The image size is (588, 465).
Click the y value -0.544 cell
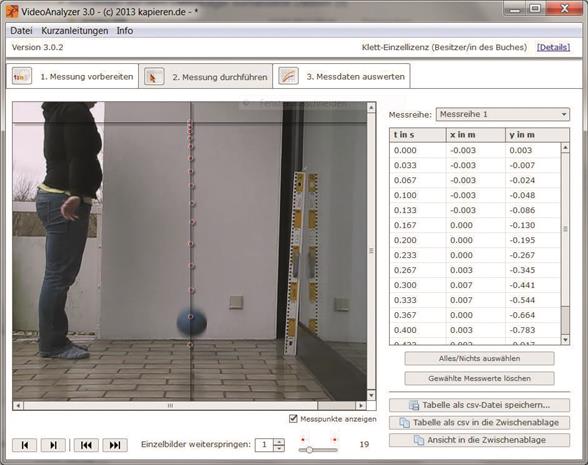tap(533, 300)
